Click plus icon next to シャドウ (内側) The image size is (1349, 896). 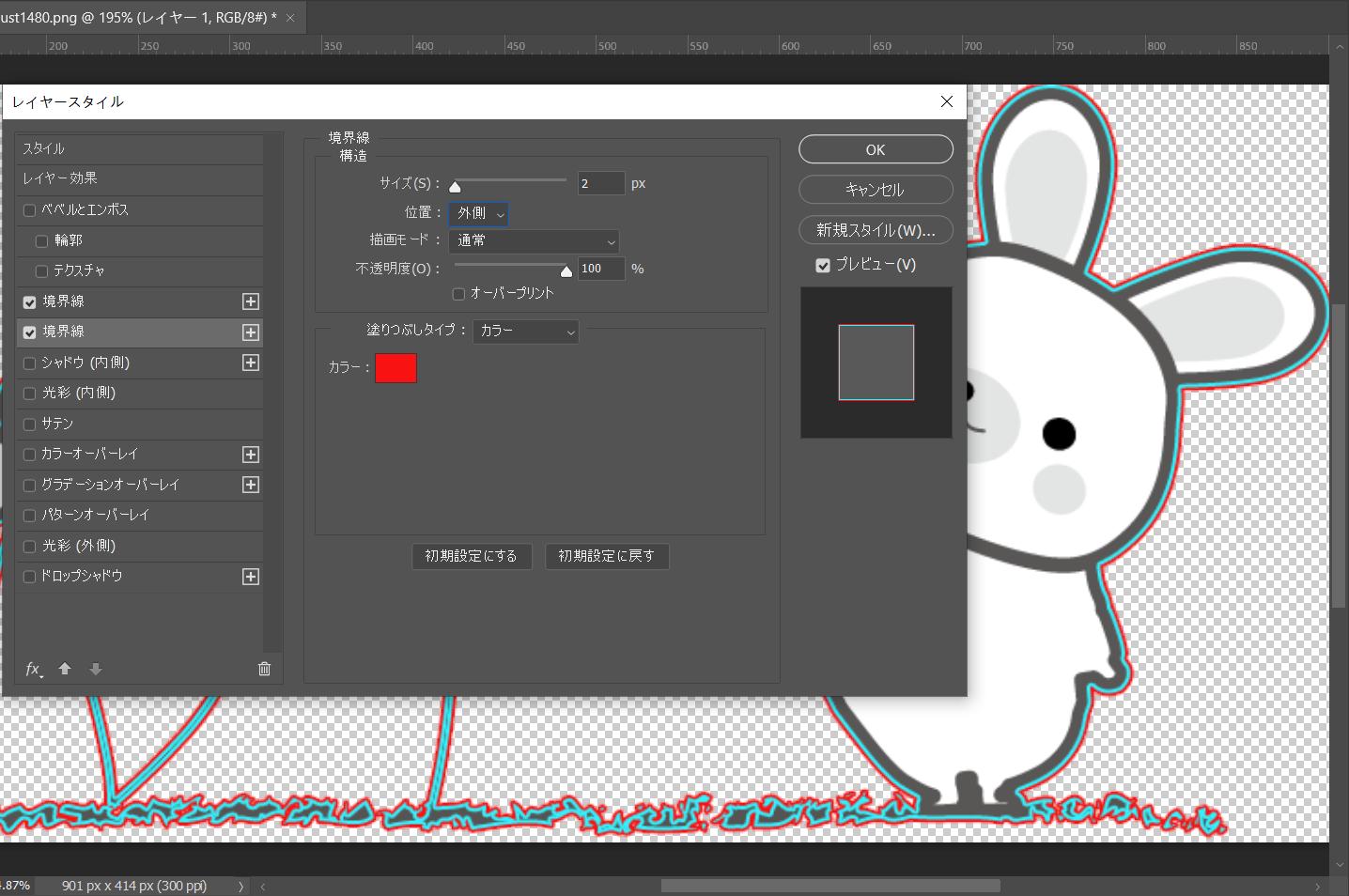click(251, 363)
